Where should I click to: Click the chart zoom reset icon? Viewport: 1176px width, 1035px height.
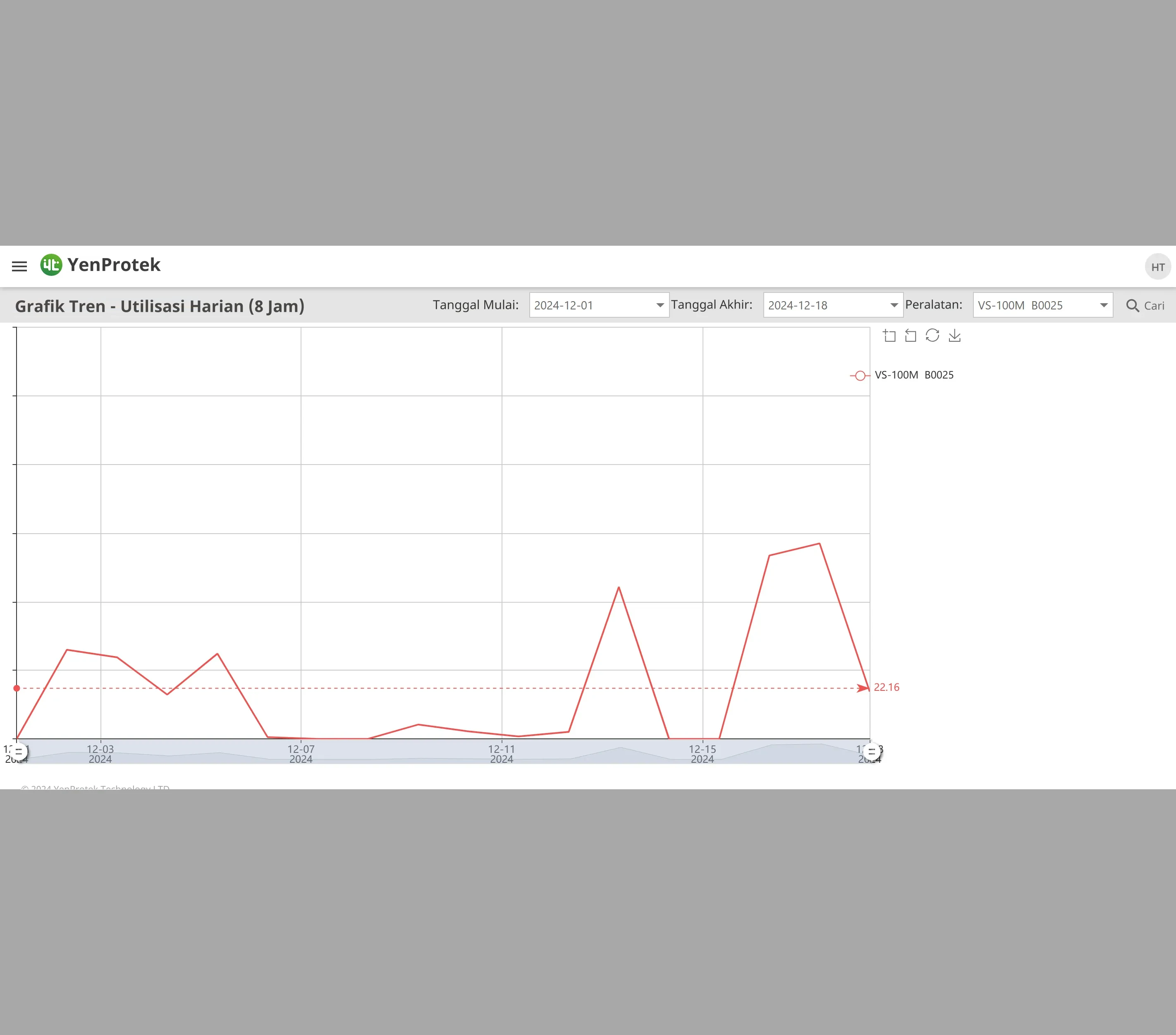[910, 335]
